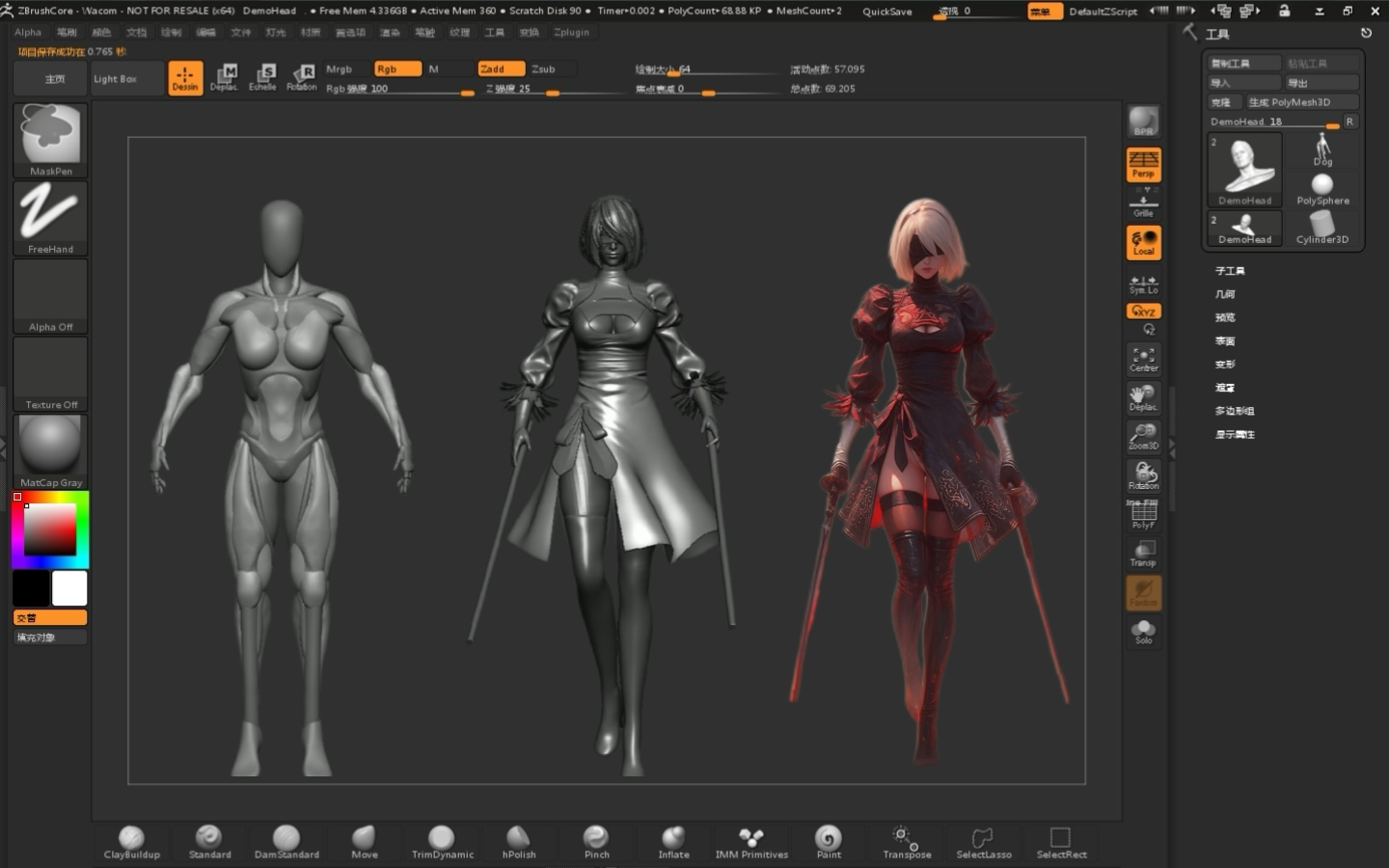Toggle Solo mode
1389x868 pixels.
coord(1144,632)
